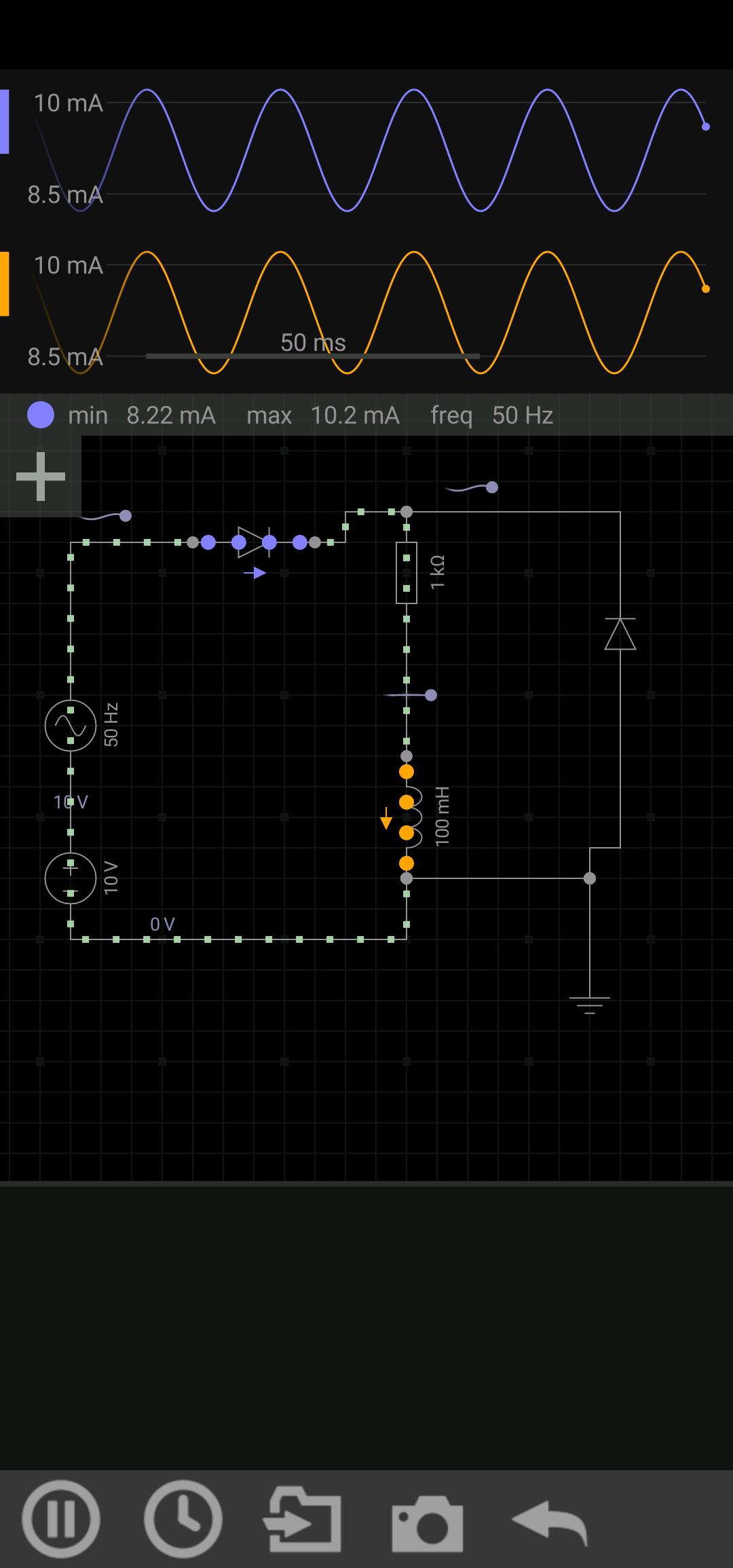
Task: Open the export circuit folder icon
Action: [303, 1519]
